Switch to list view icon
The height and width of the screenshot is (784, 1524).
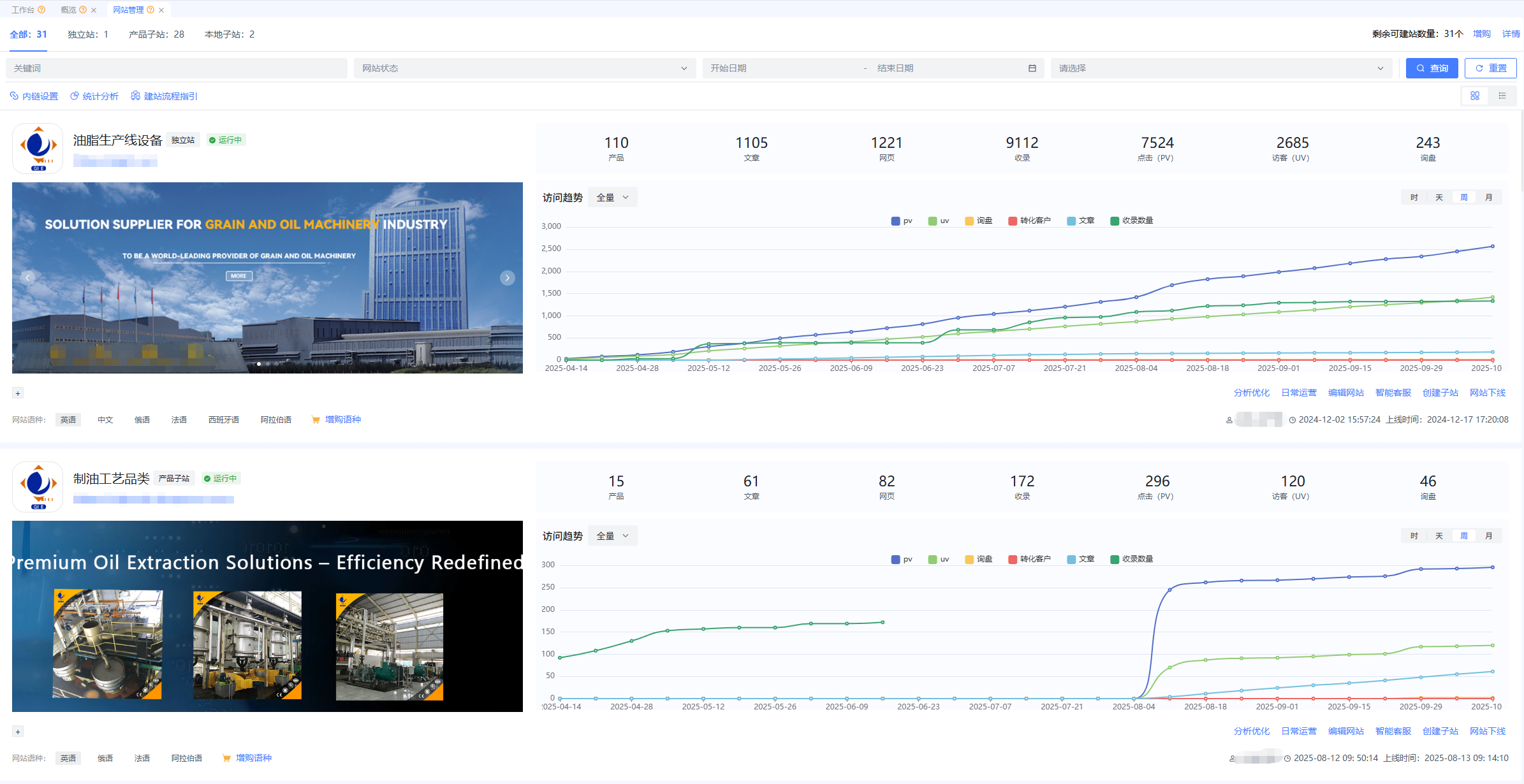[1502, 96]
